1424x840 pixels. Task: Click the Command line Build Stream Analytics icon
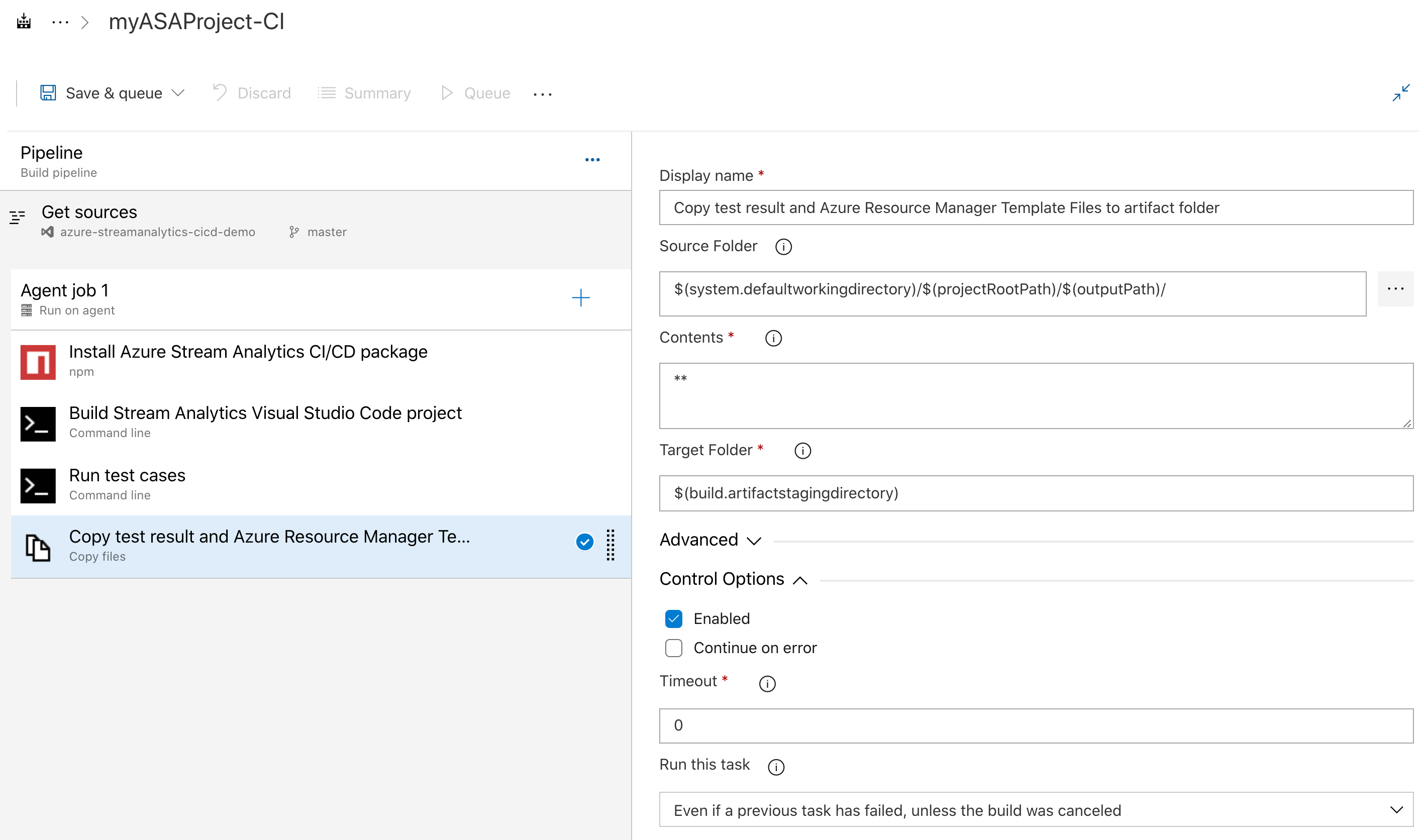[36, 421]
